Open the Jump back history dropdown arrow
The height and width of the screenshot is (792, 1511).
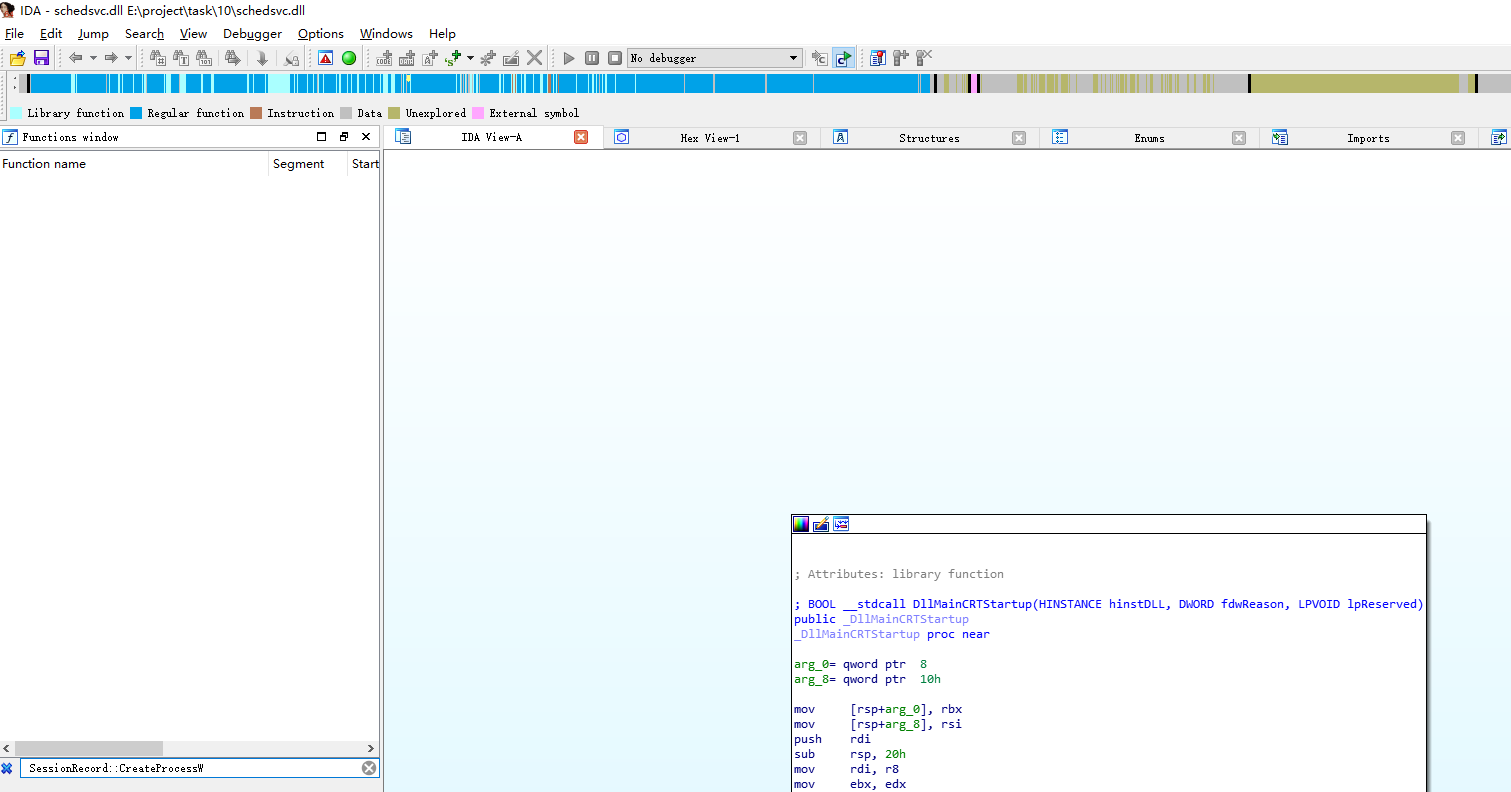[x=93, y=57]
